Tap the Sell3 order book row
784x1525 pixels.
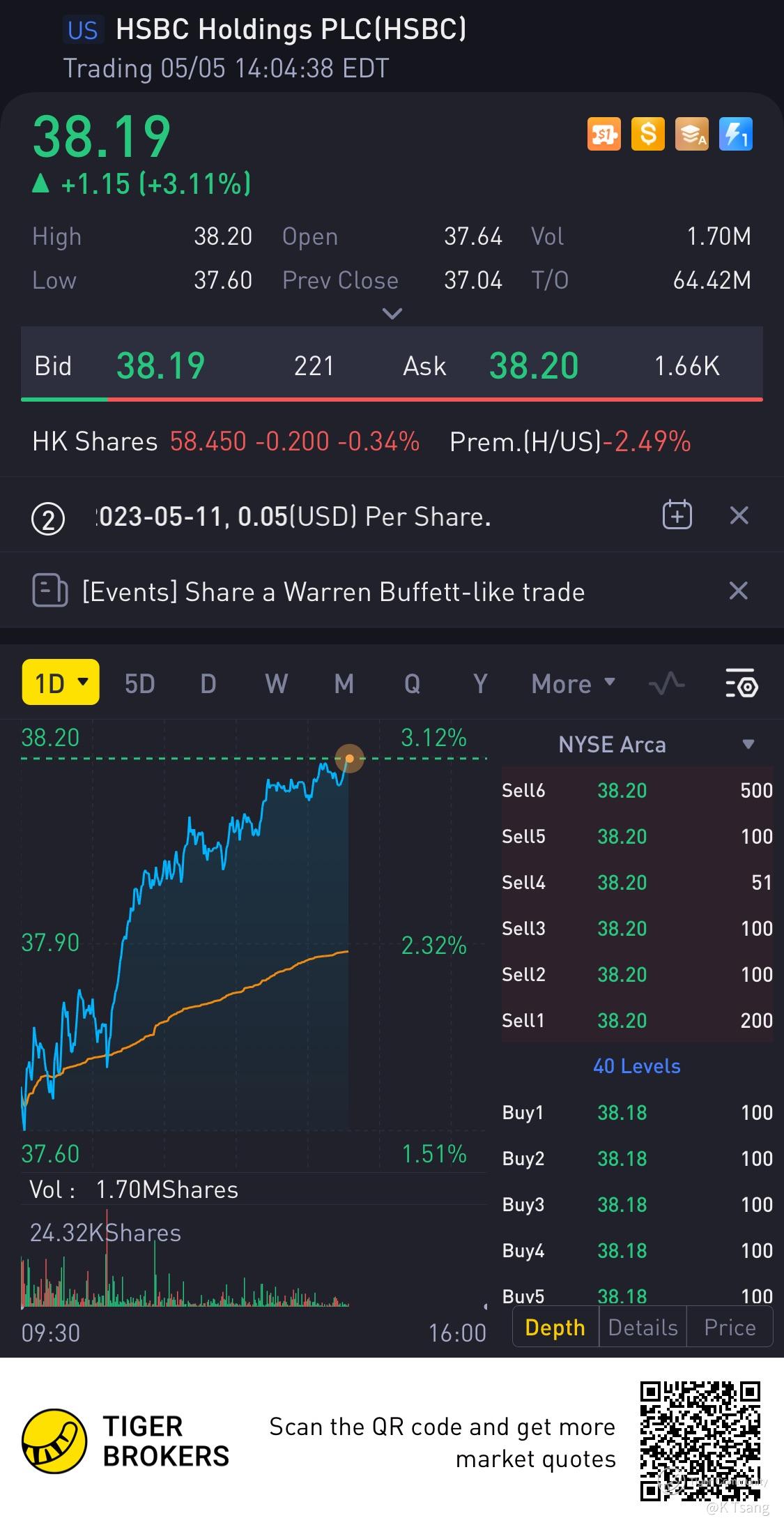[x=637, y=928]
